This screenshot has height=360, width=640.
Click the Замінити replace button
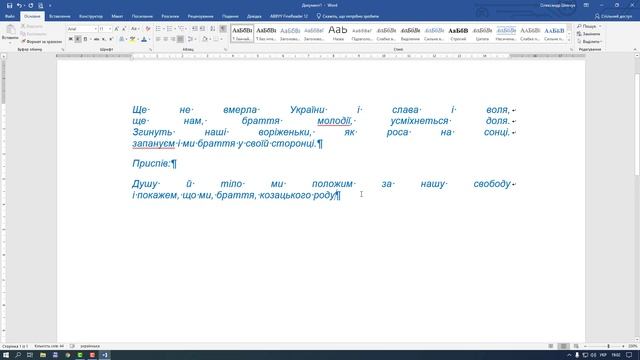(588, 34)
